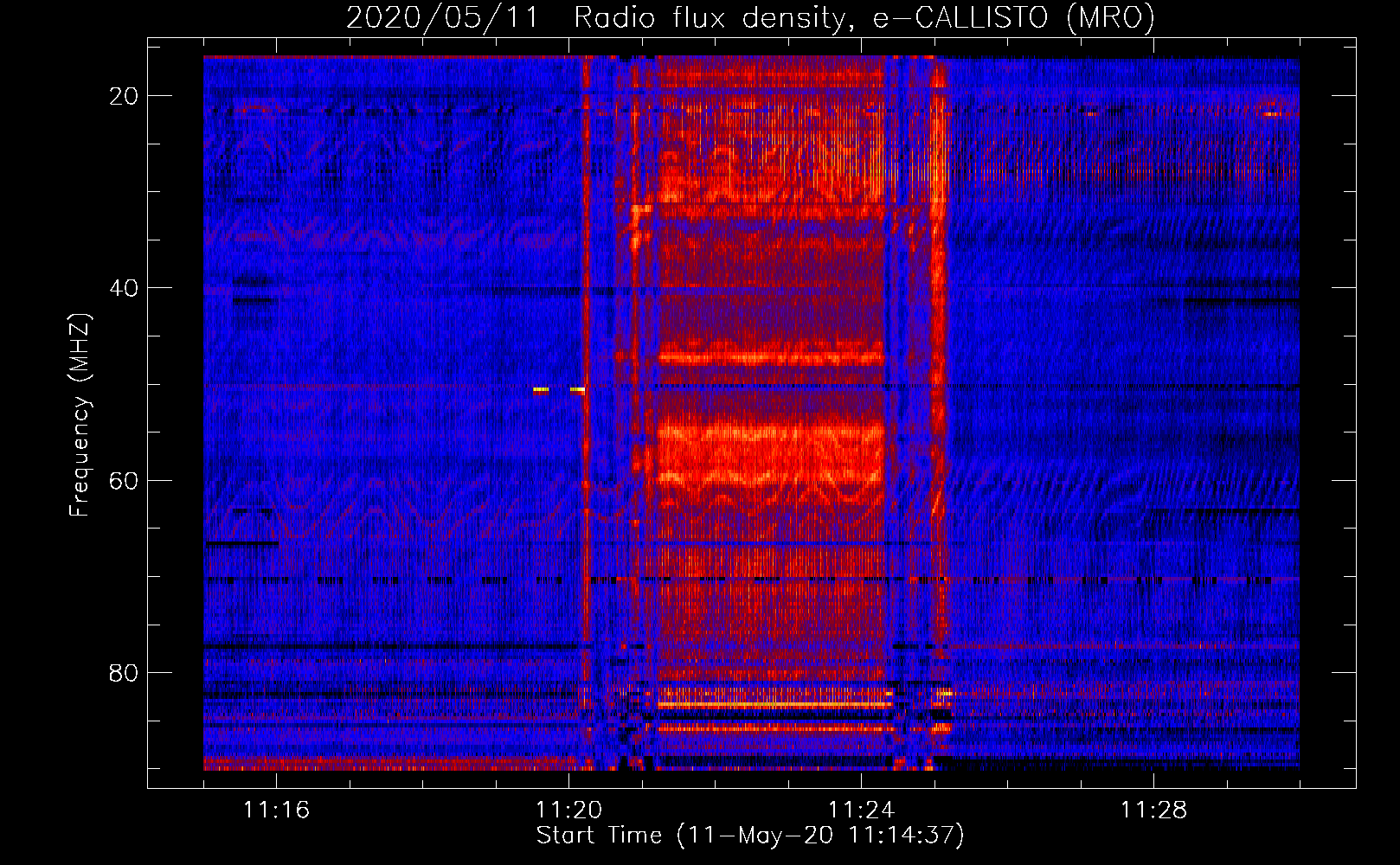Click the '11:20' time tick label

click(569, 811)
